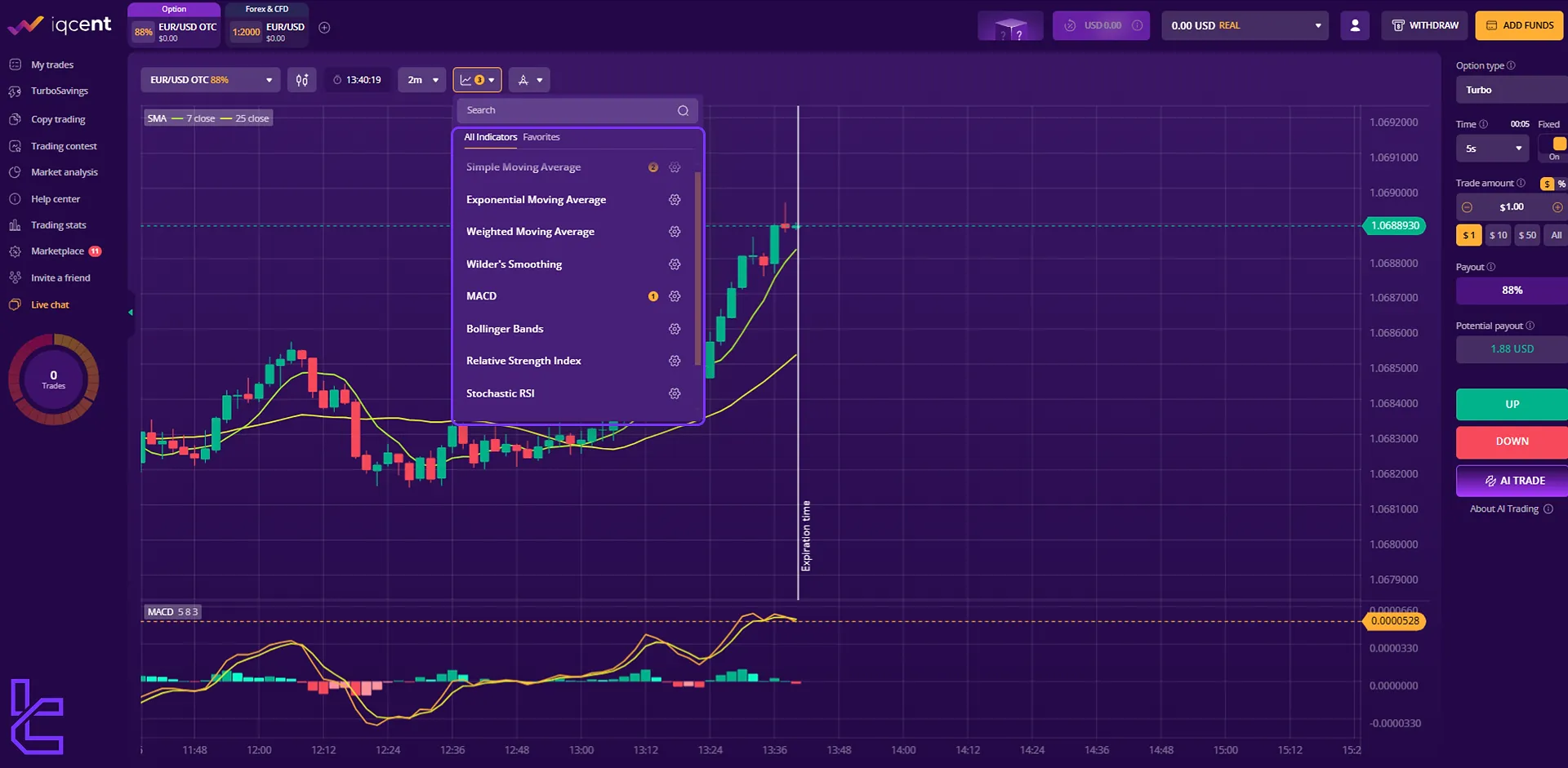Screen dimensions: 1568x768
Task: Click the Invite a friend icon
Action: tap(15, 277)
